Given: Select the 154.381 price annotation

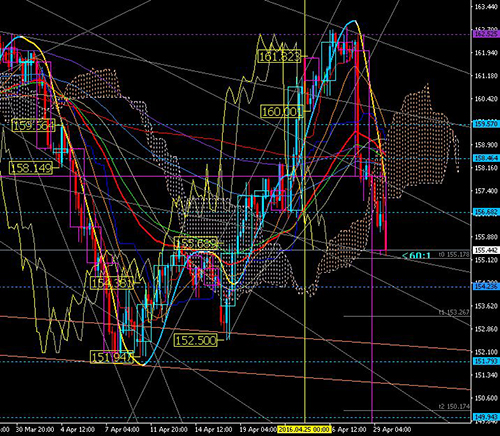Looking at the screenshot, I should [x=112, y=283].
